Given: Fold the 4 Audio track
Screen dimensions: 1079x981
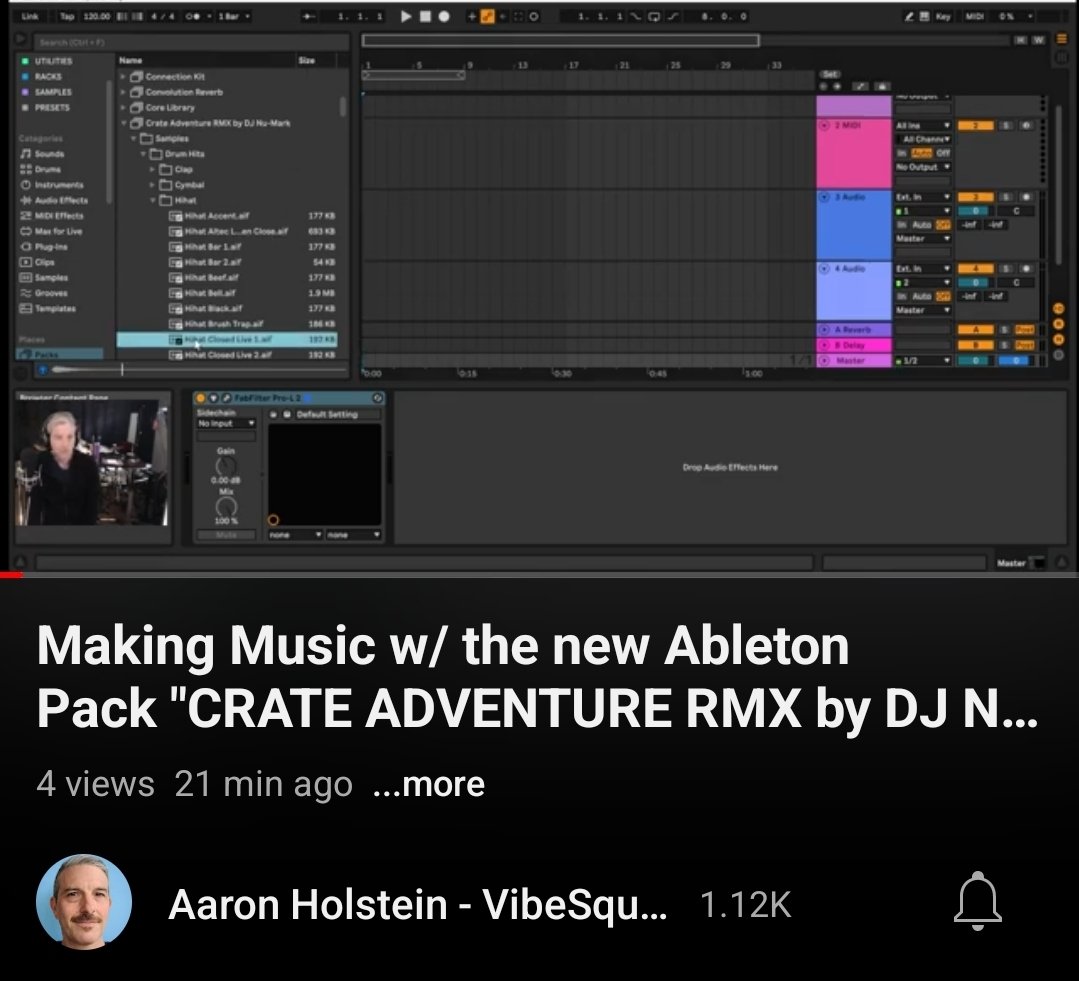Looking at the screenshot, I should coord(824,269).
